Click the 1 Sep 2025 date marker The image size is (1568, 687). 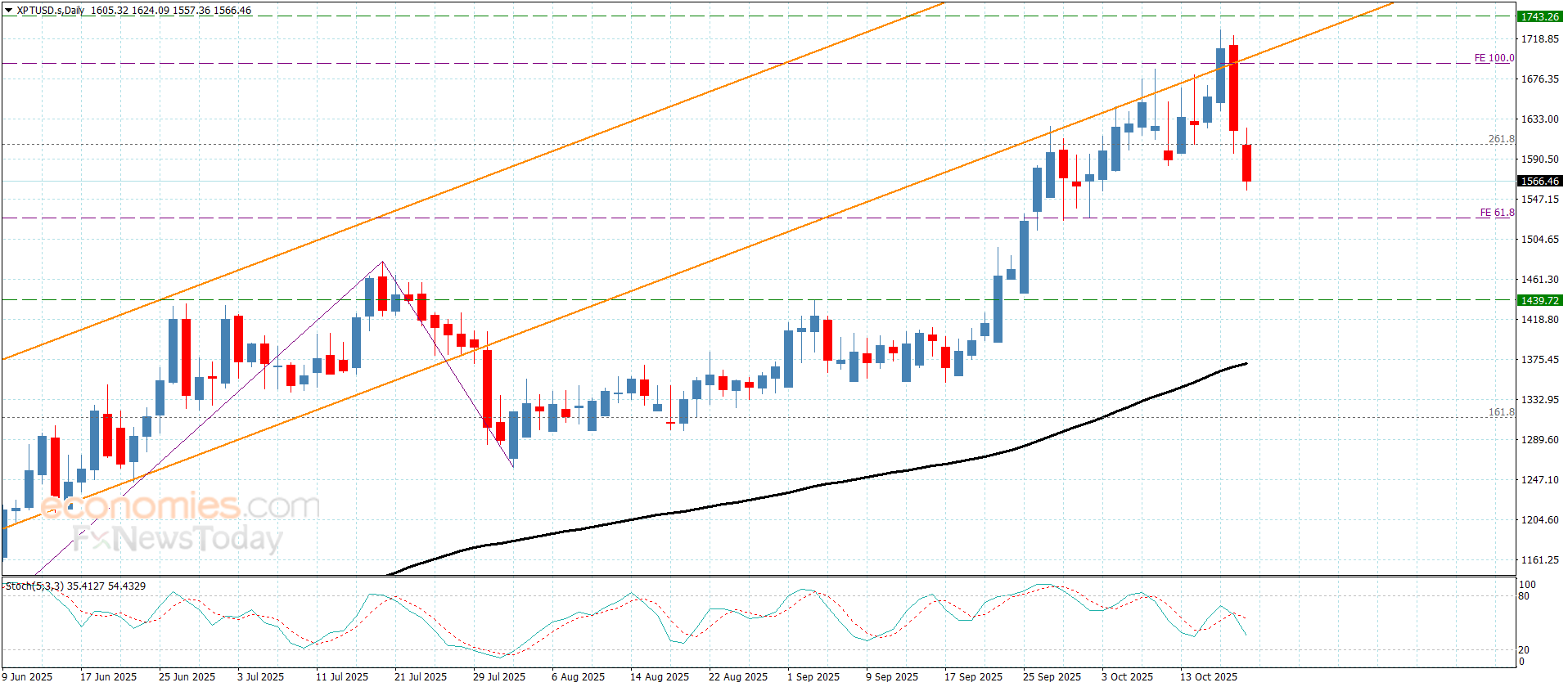(x=813, y=676)
